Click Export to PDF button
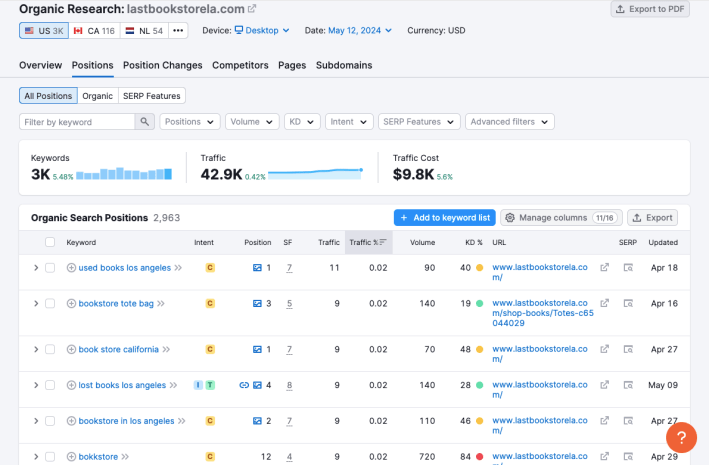The image size is (709, 465). [650, 9]
